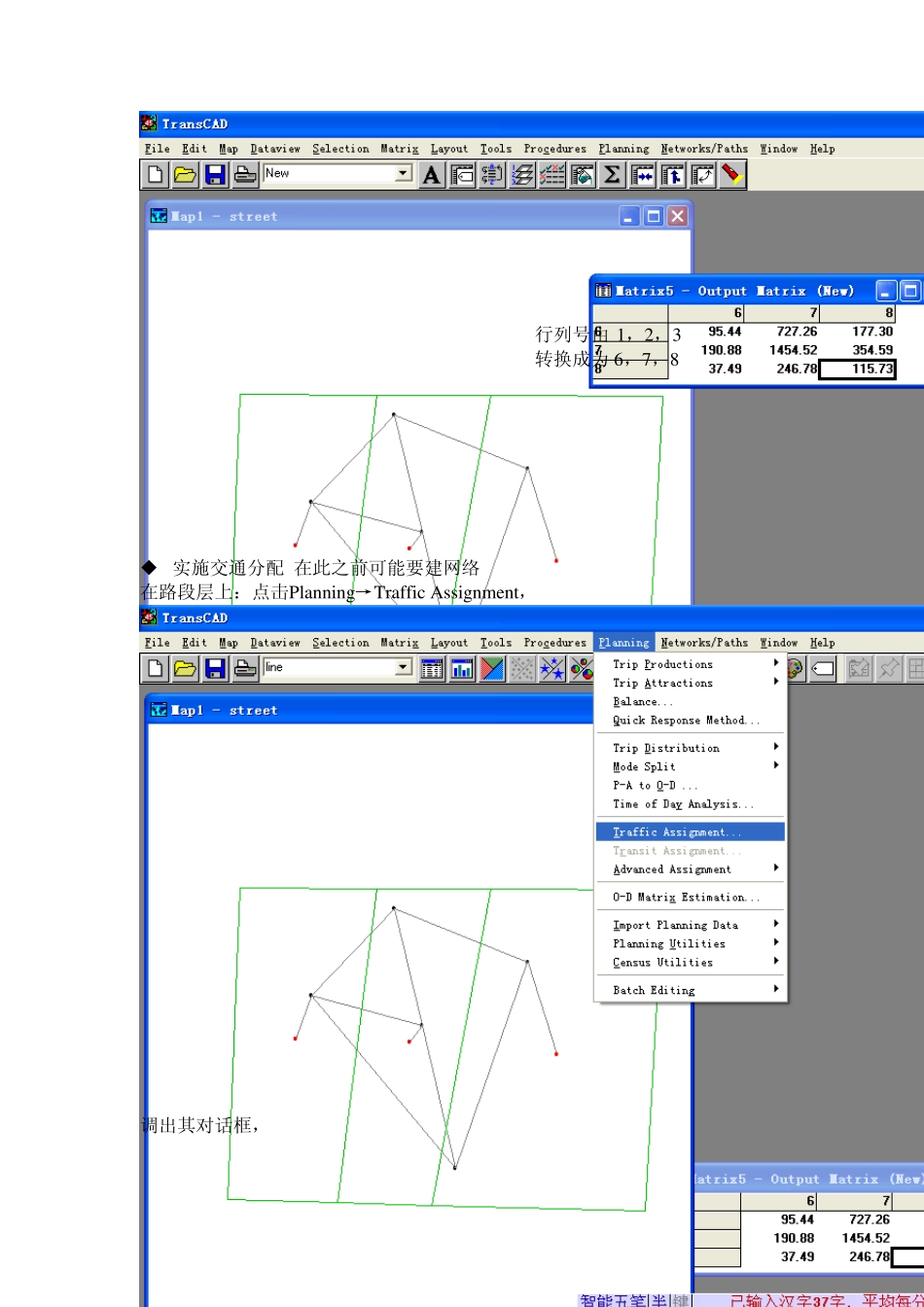
Task: Select matrix cell with value 115.73
Action: click(x=857, y=370)
